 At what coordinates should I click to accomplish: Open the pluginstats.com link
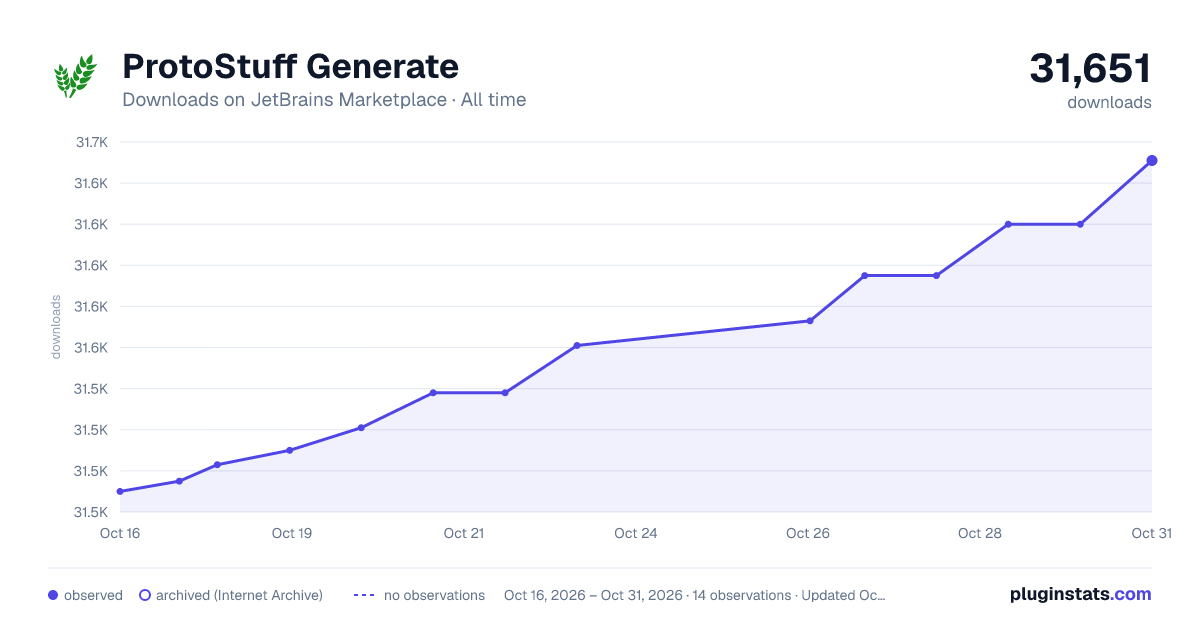click(1081, 594)
